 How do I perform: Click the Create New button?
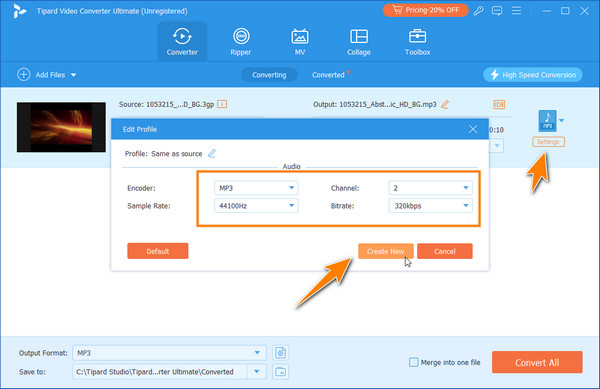[x=386, y=251]
